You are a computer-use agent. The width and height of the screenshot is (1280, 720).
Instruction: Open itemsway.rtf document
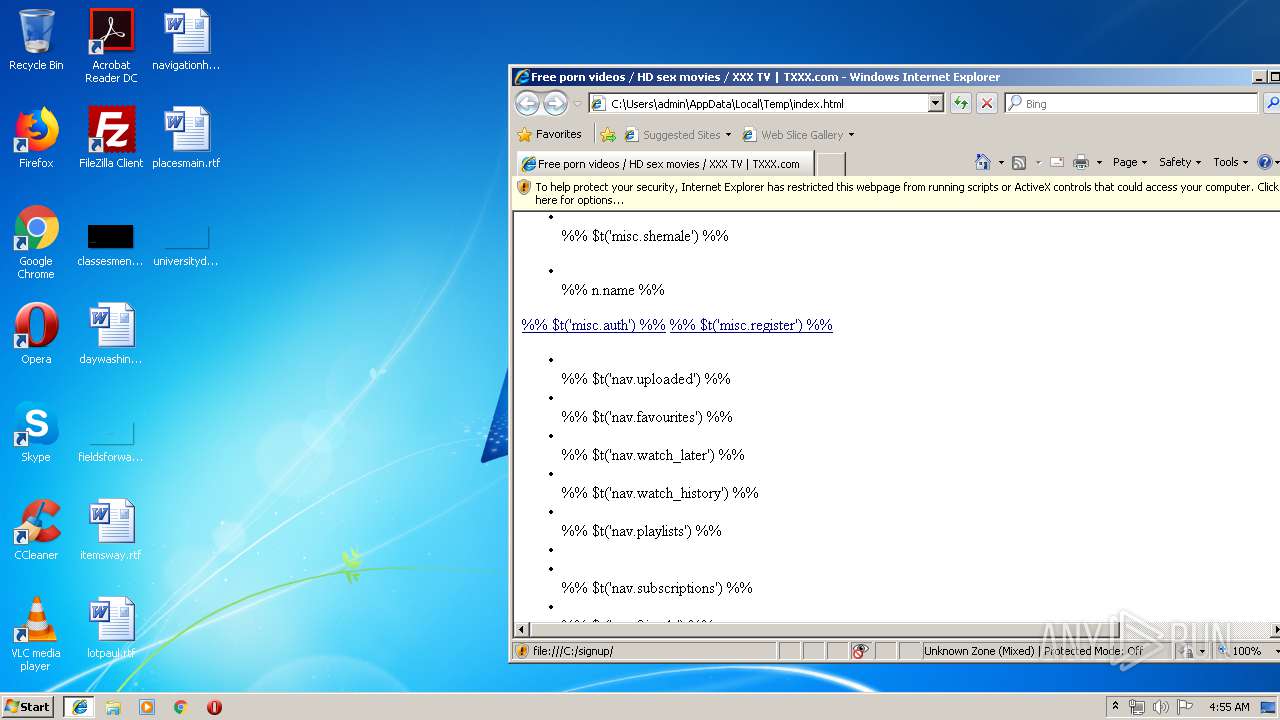[x=111, y=530]
